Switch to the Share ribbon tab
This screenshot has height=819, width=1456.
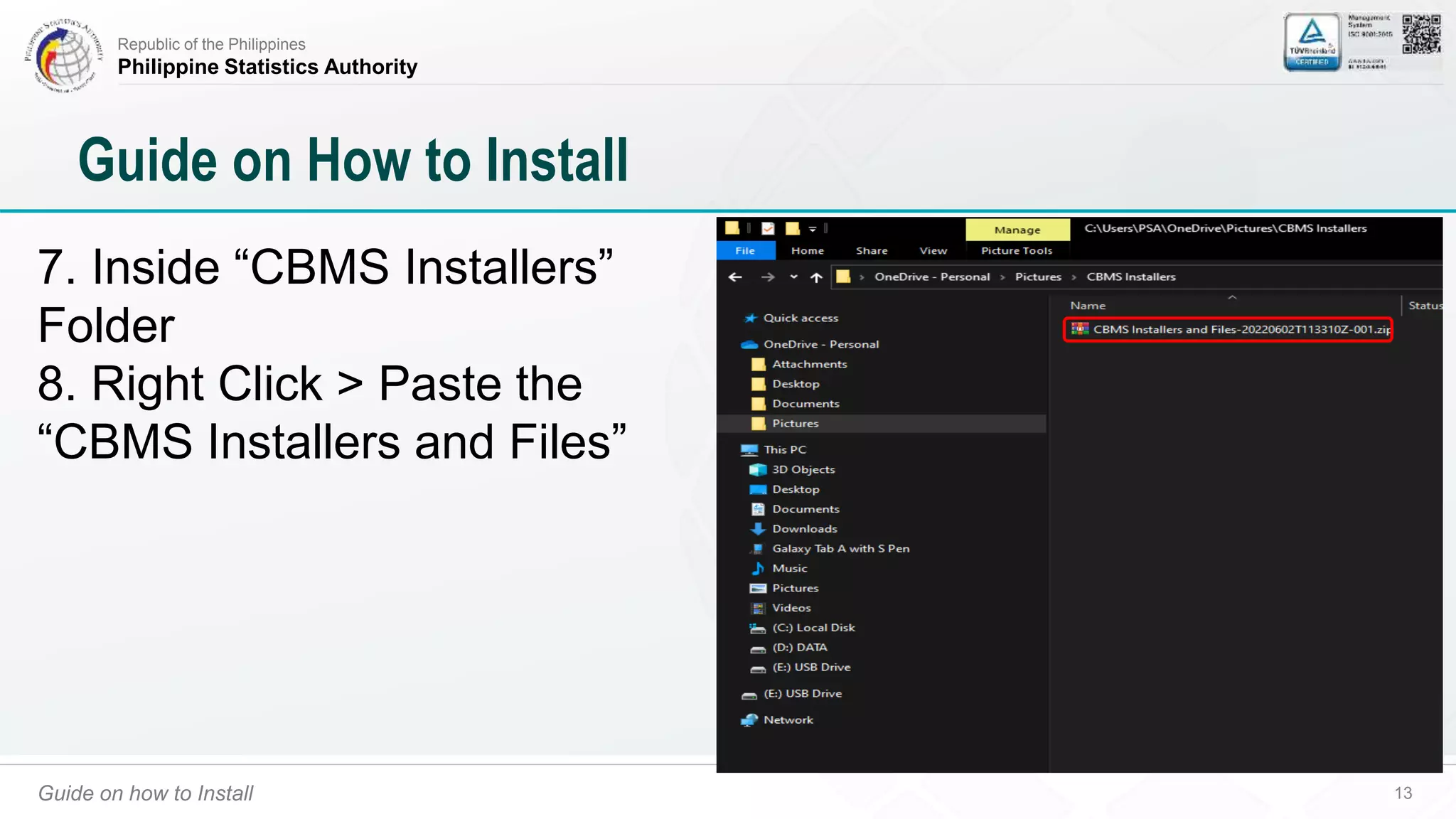point(872,250)
